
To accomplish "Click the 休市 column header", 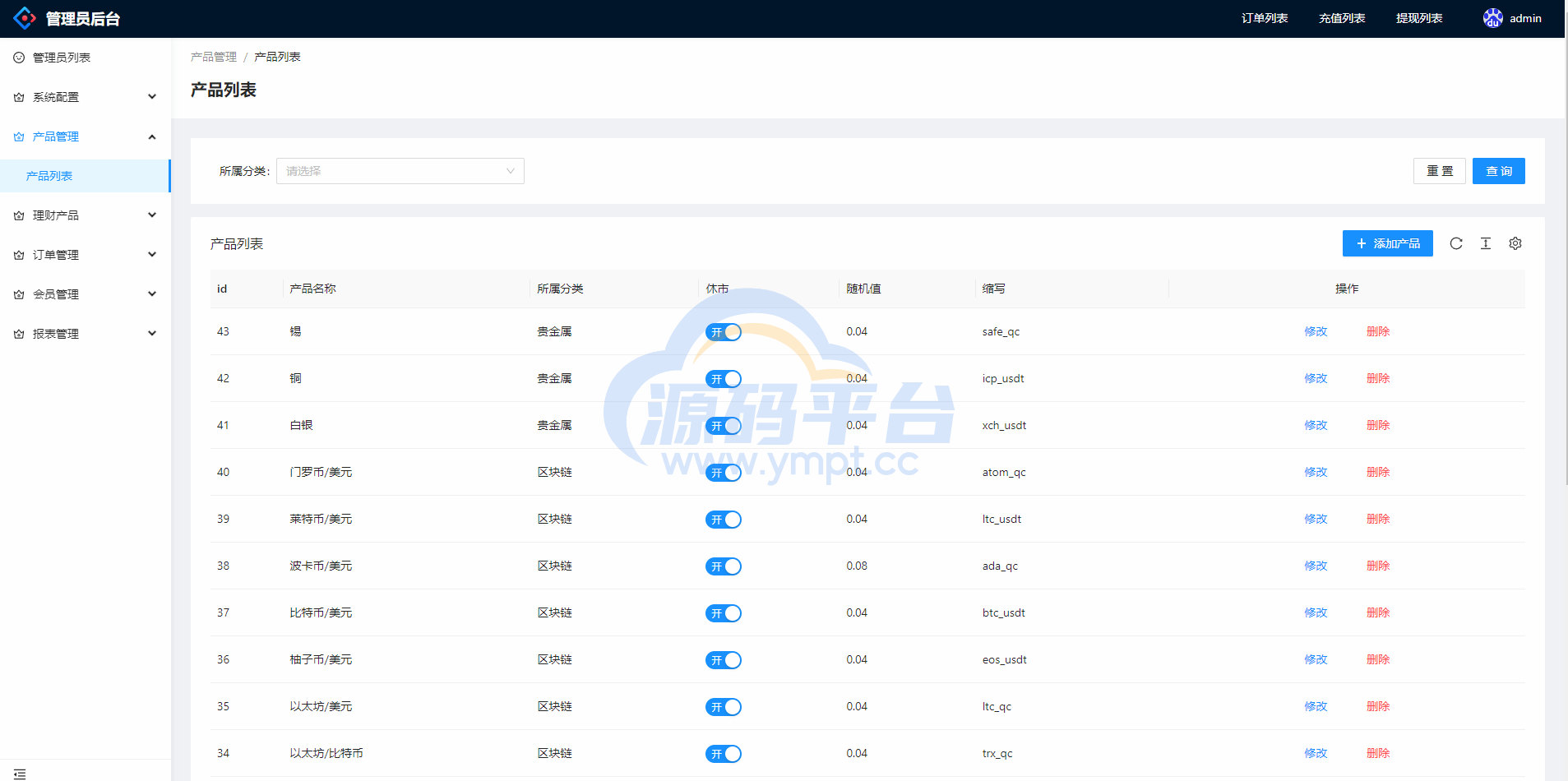I will (717, 289).
